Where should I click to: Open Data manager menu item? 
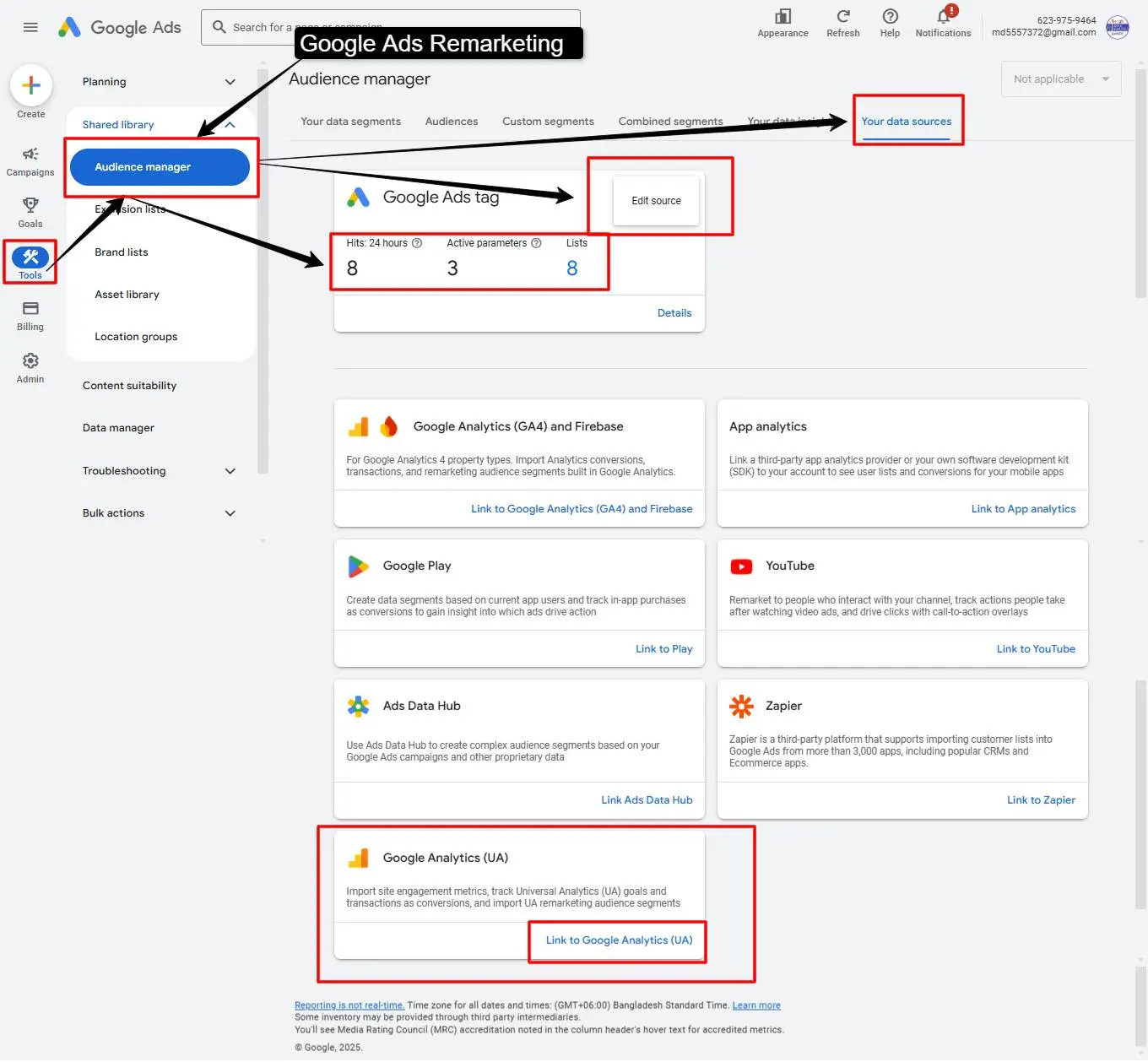tap(118, 428)
